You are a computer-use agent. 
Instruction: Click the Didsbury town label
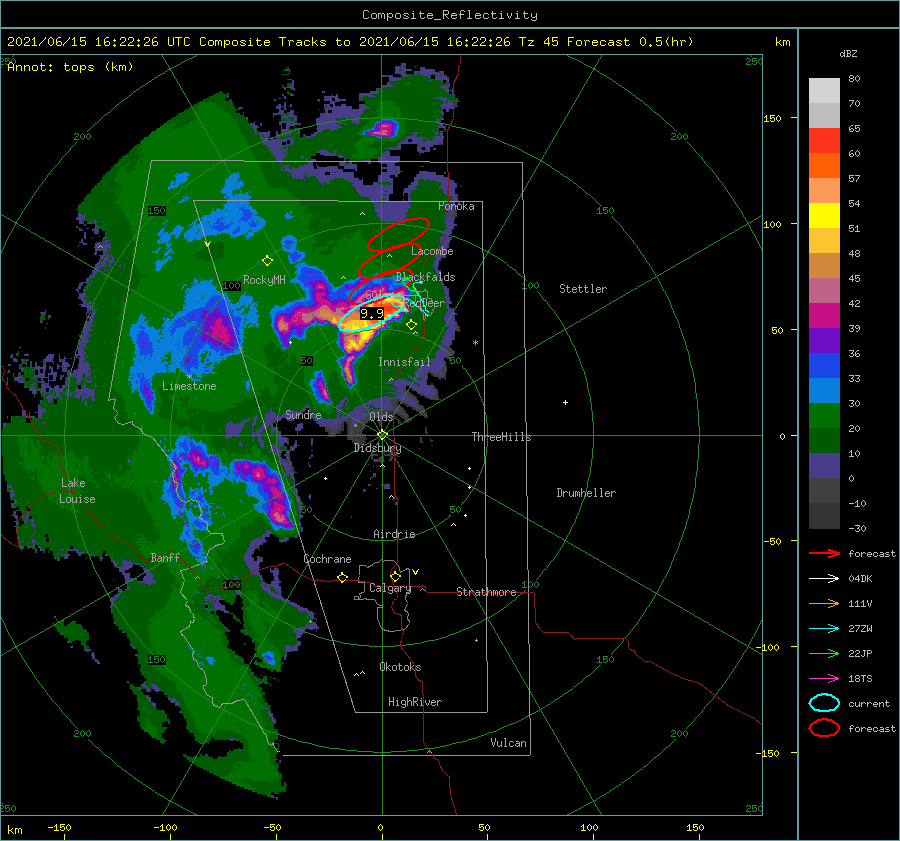point(377,448)
